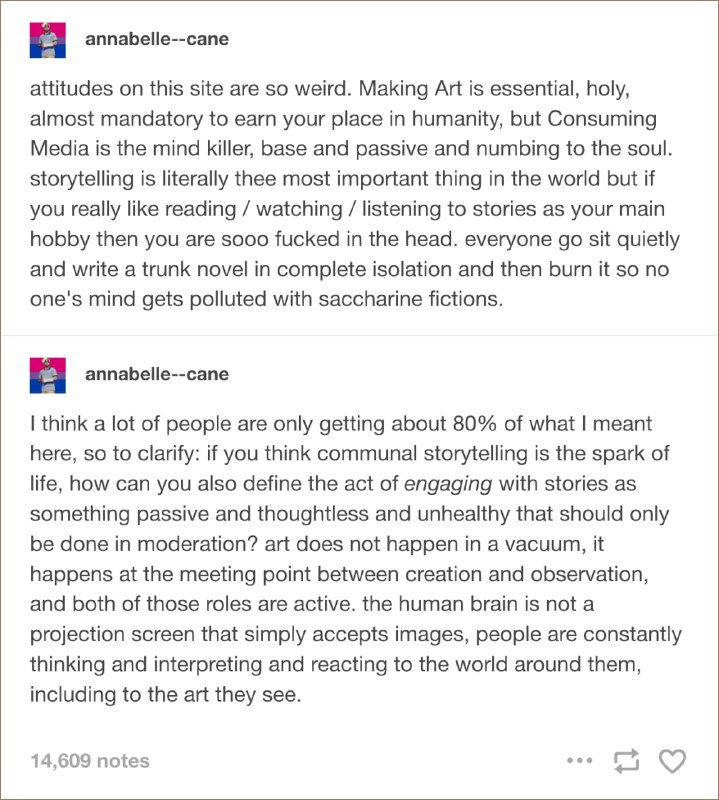Click the opening words "attitudes on this site"
This screenshot has height=800, width=719.
point(115,89)
